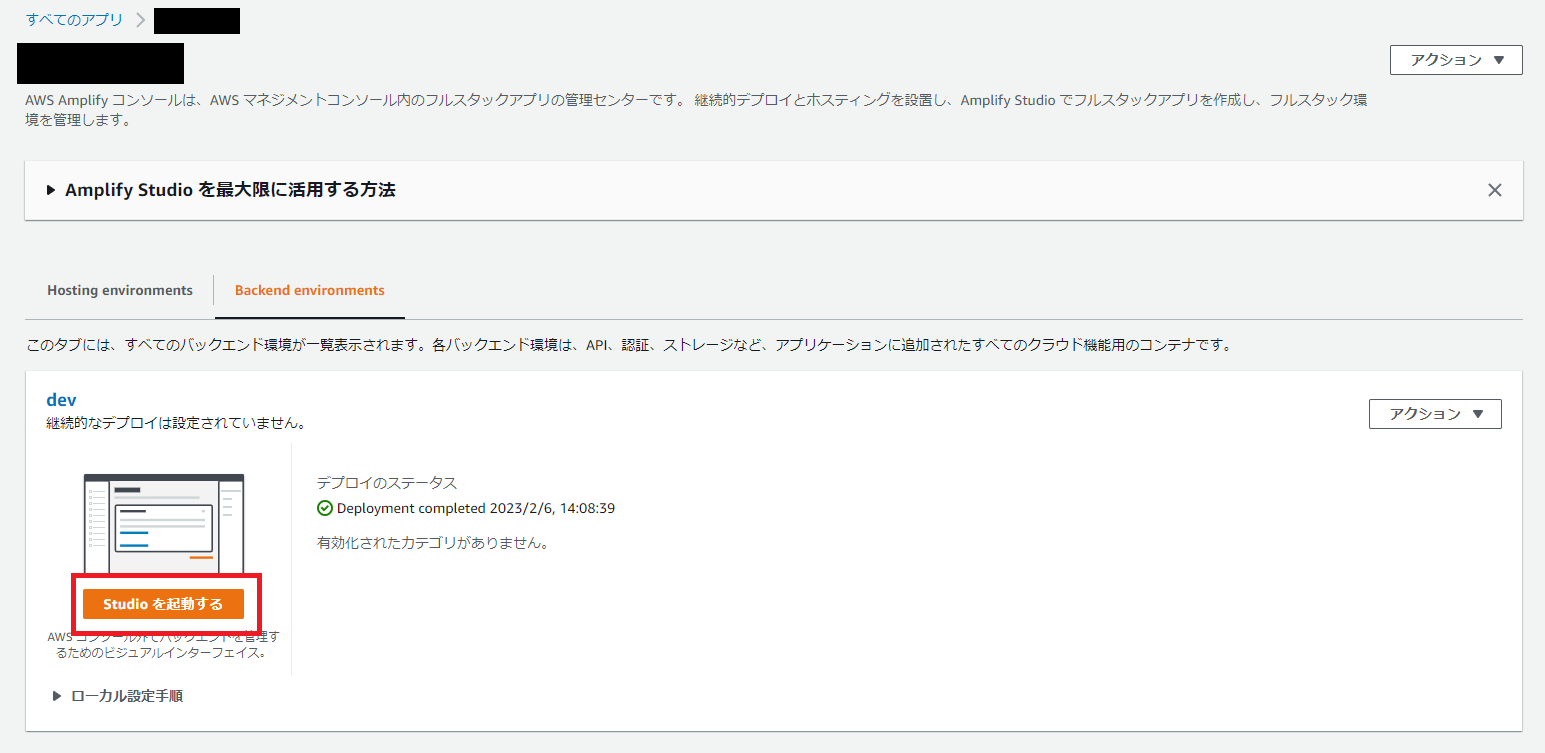Click the 継続的なデプロイは設定されていません text

coord(176,423)
